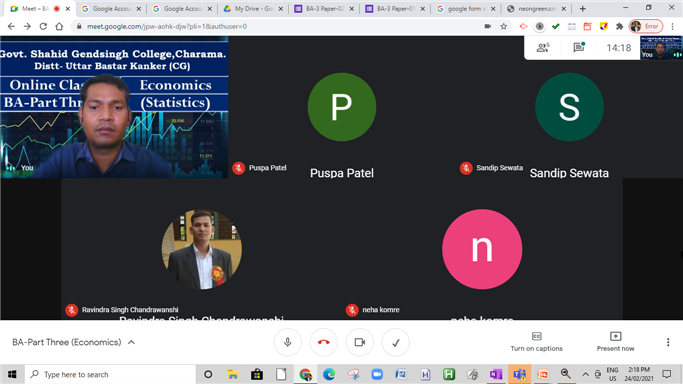Image resolution: width=683 pixels, height=384 pixels.
Task: Open the Windows Start menu
Action: click(x=12, y=374)
